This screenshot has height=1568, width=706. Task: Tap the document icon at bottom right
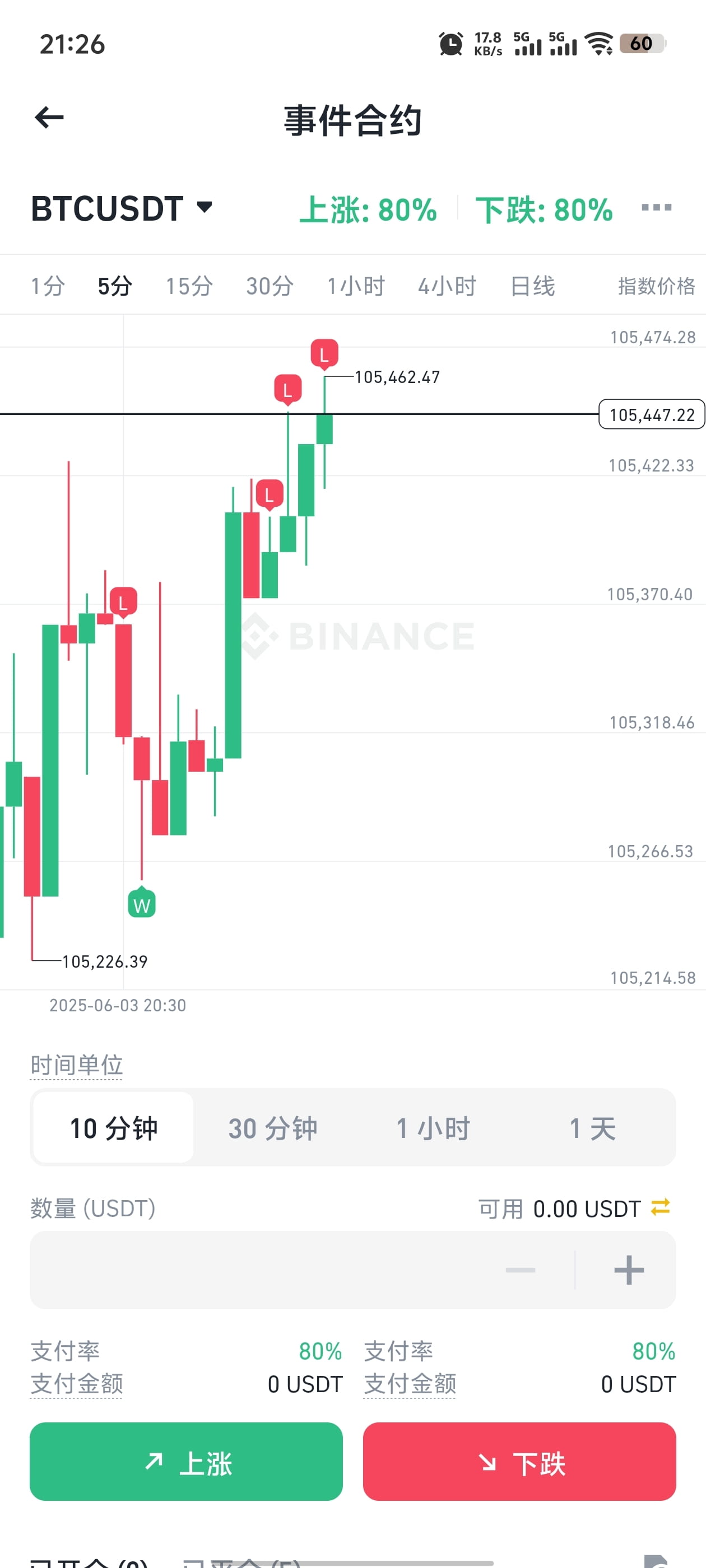pyautogui.click(x=658, y=1560)
